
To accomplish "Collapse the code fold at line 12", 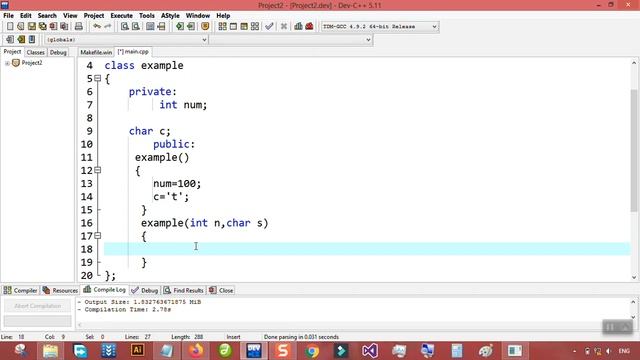I will pos(98,170).
